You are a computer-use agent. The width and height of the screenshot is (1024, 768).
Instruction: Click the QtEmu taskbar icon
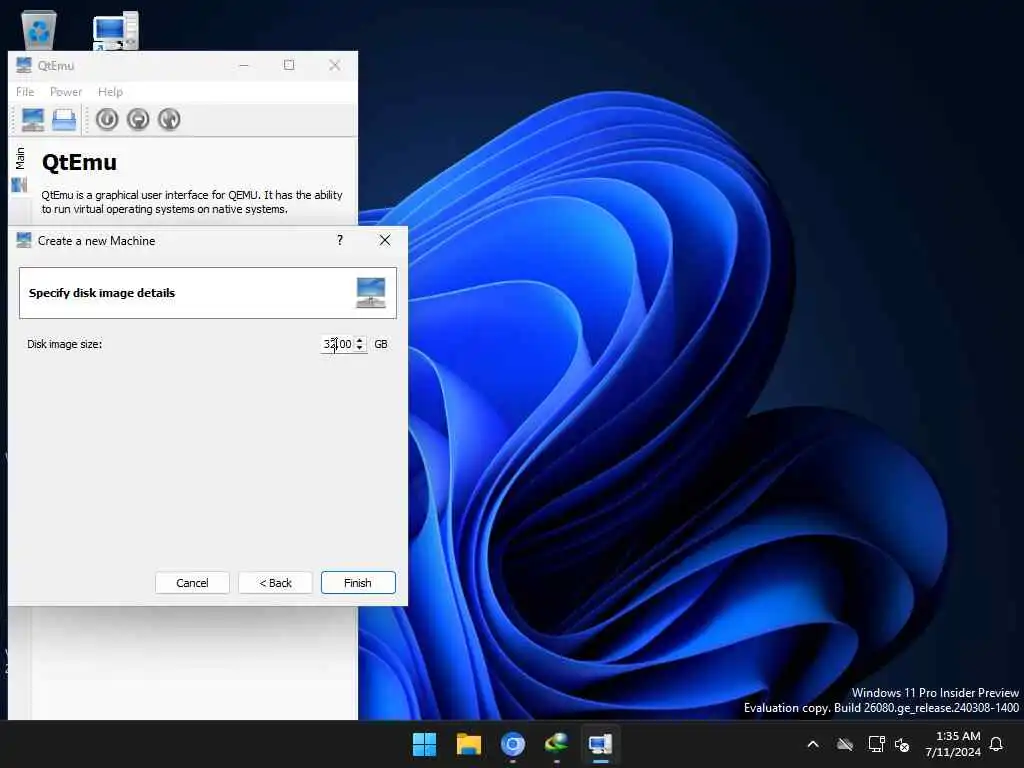click(600, 744)
